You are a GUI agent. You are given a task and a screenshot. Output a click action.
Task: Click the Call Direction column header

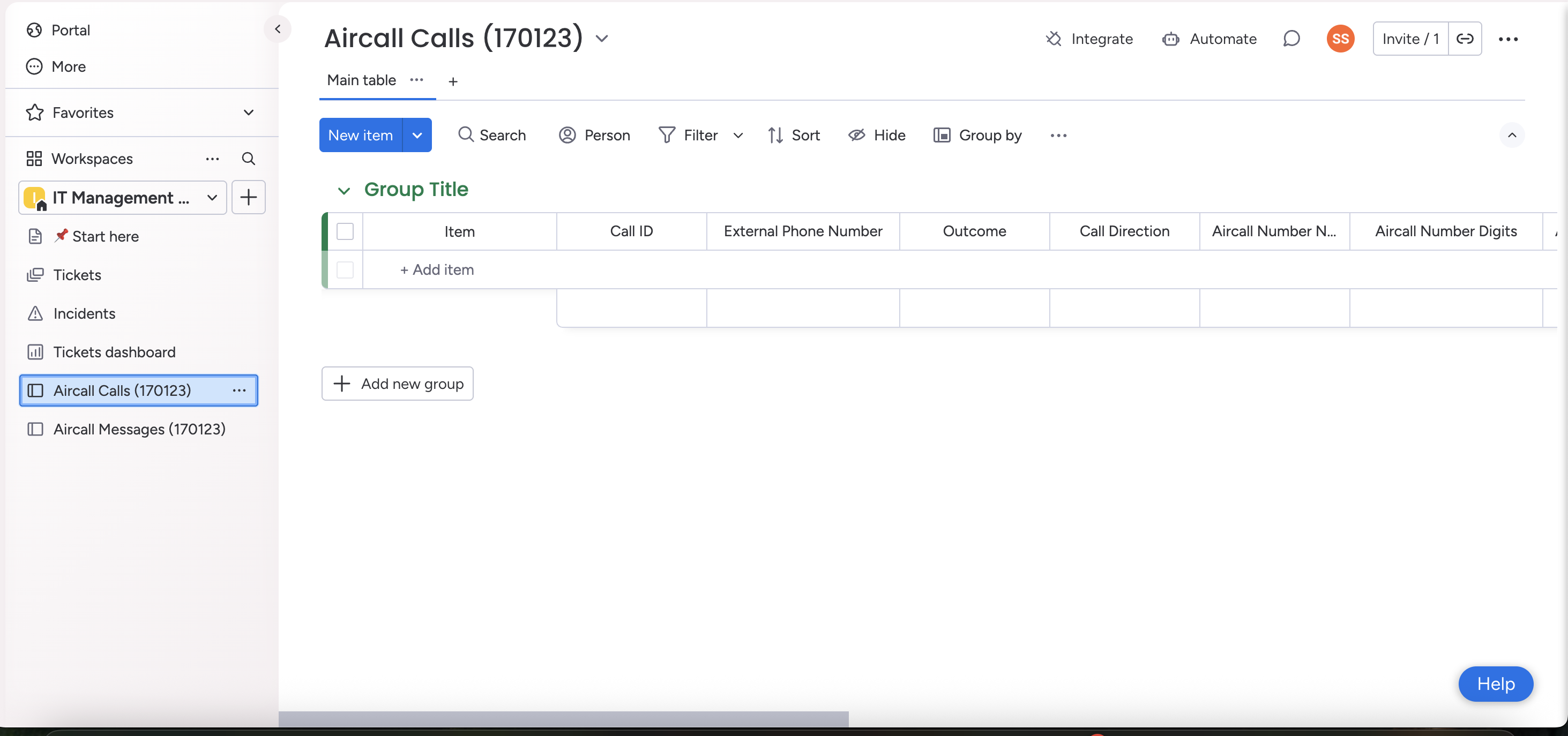pos(1124,231)
